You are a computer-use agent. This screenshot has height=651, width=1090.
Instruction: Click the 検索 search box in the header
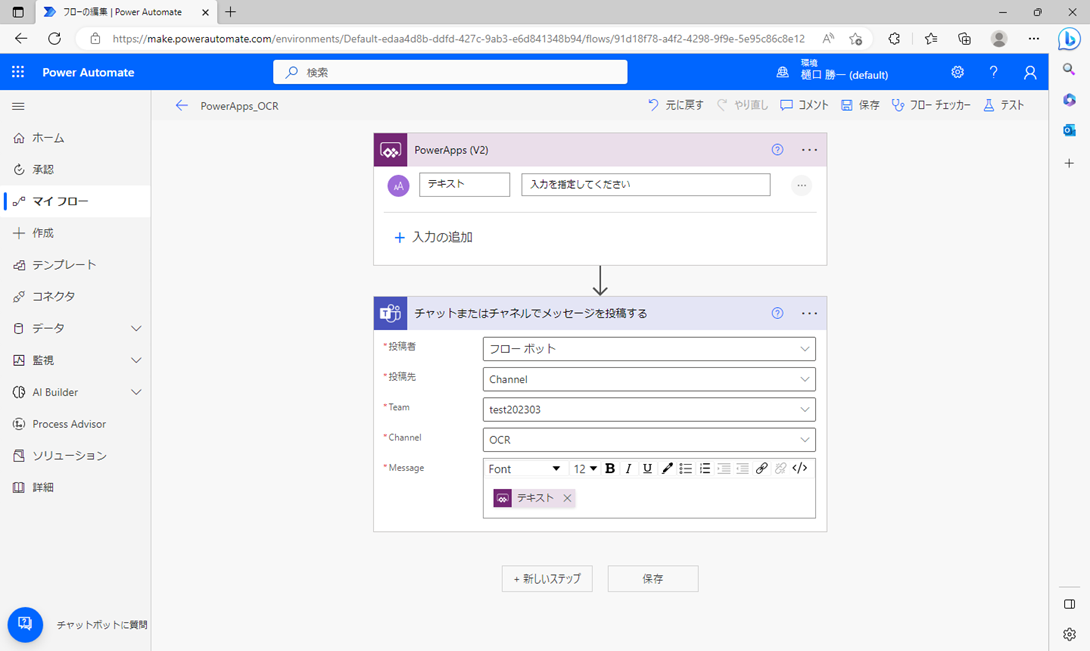coord(450,72)
